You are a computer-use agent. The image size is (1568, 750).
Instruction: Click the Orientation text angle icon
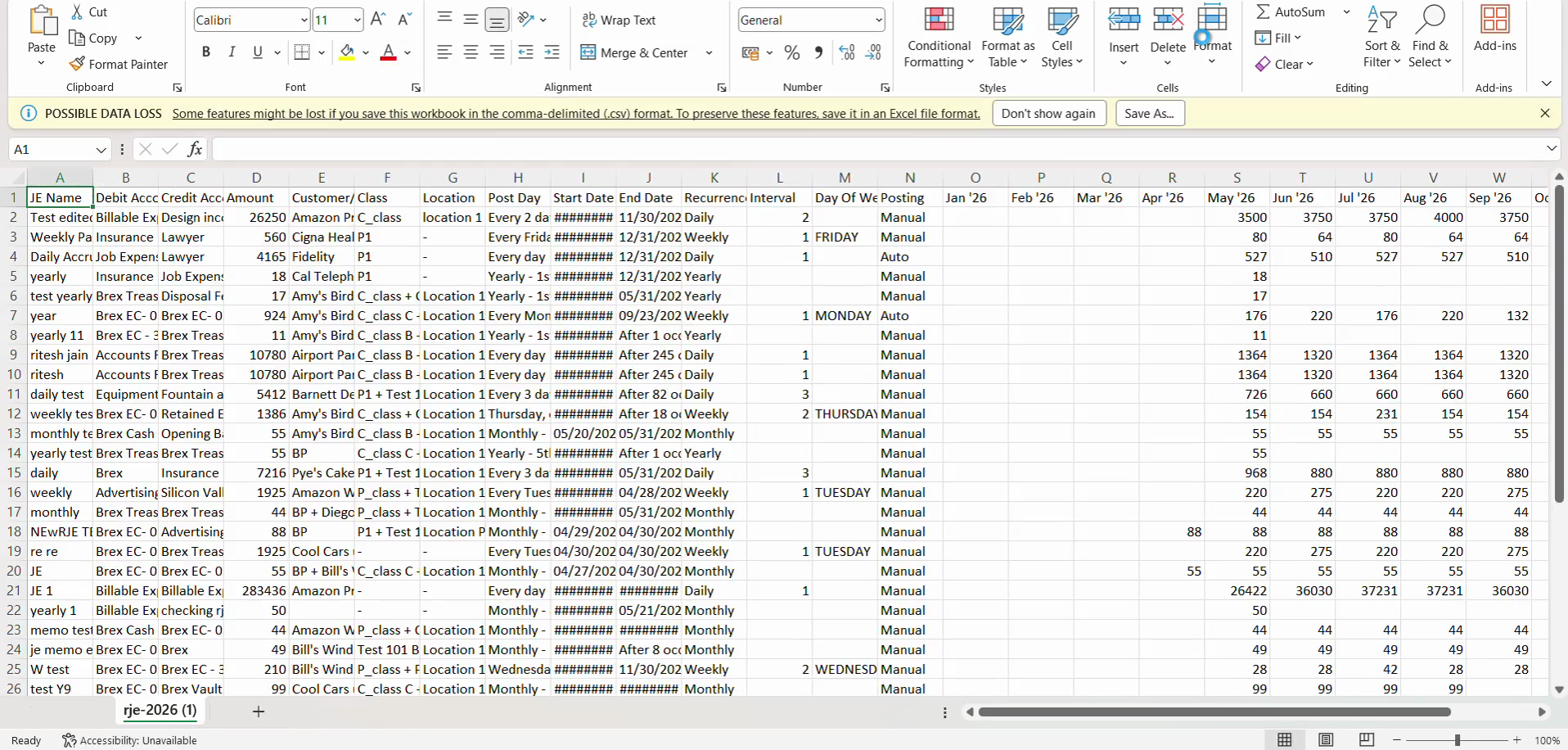526,20
